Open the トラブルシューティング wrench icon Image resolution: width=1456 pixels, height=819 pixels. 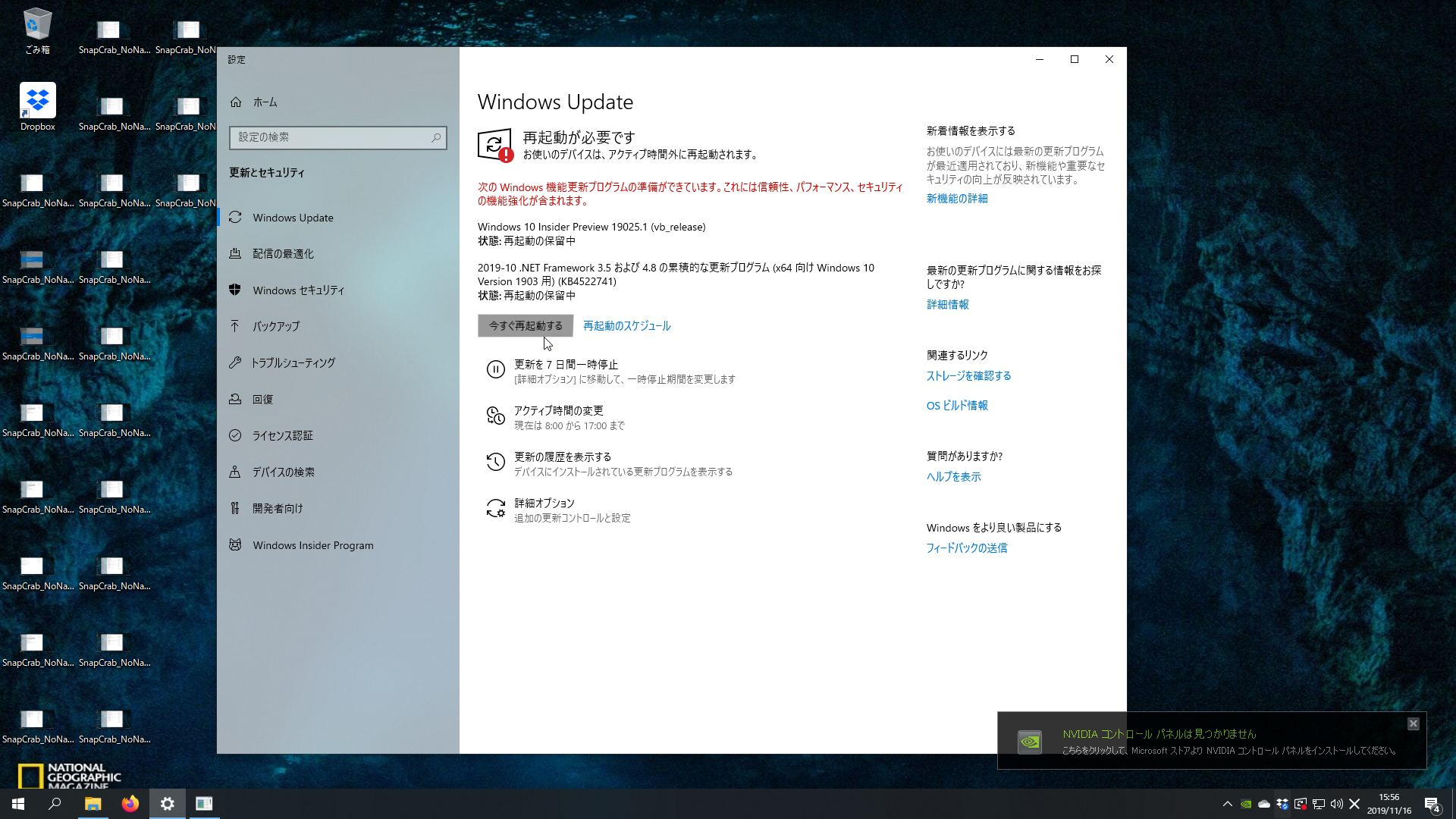tap(236, 362)
